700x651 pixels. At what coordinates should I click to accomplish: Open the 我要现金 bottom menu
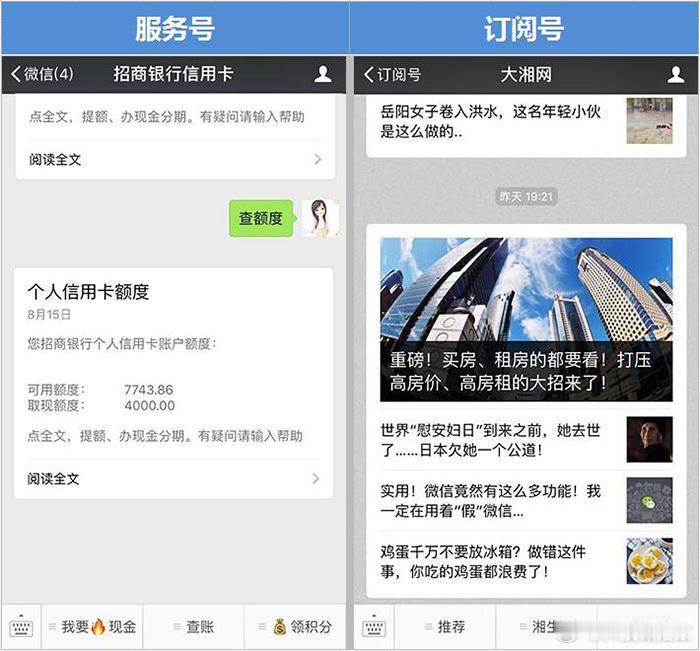pos(92,626)
